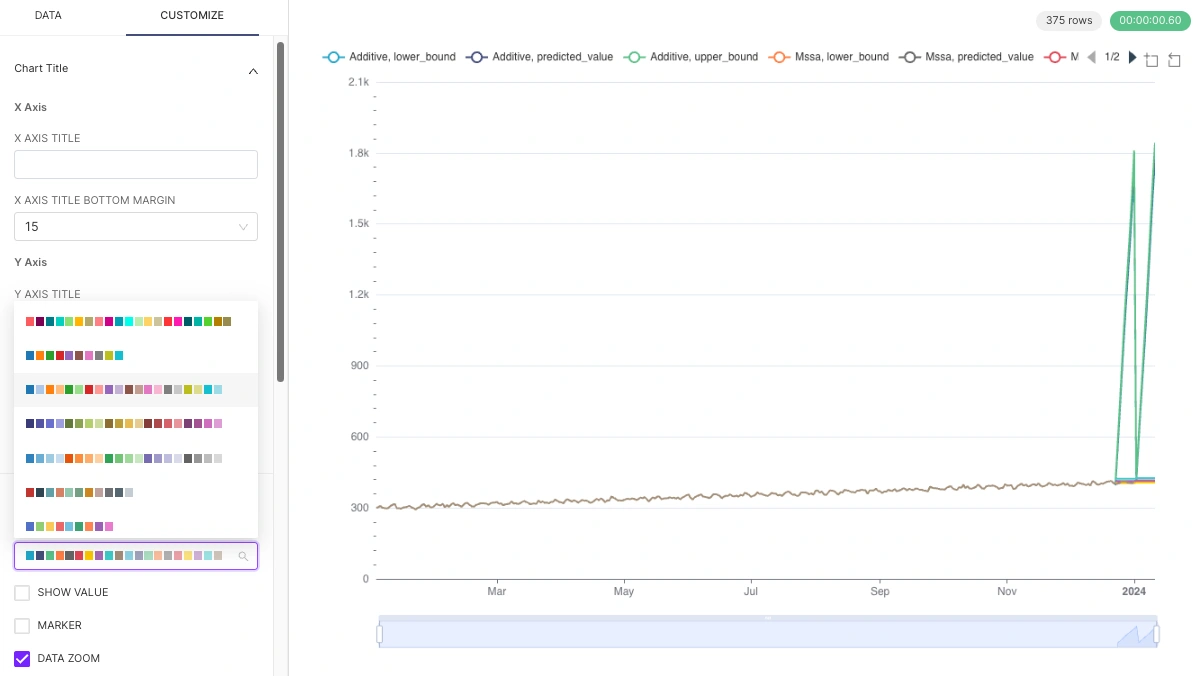Toggle the Additive, lower_bound legend series

coord(389,57)
